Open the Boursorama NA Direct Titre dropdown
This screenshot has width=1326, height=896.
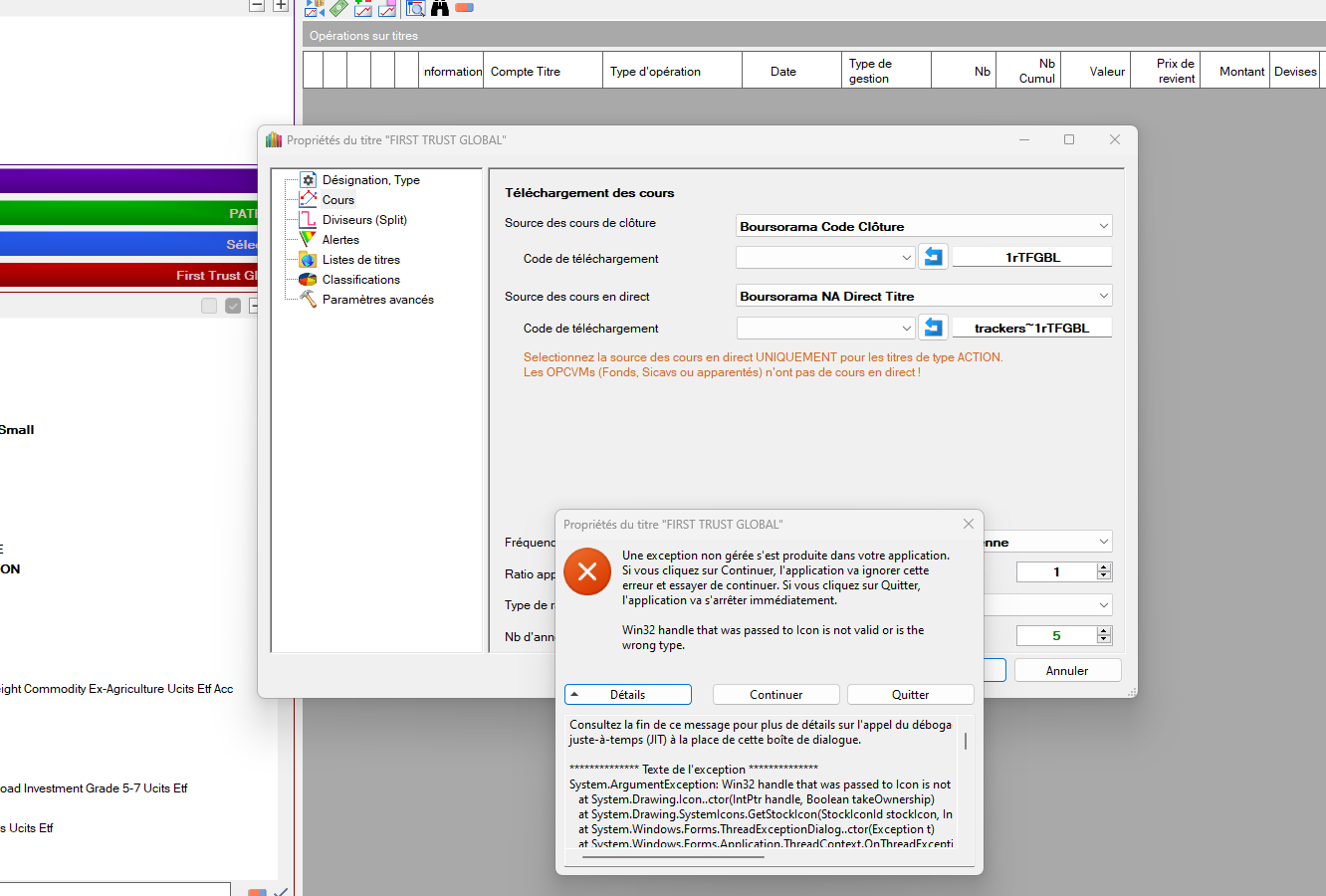click(x=1103, y=296)
